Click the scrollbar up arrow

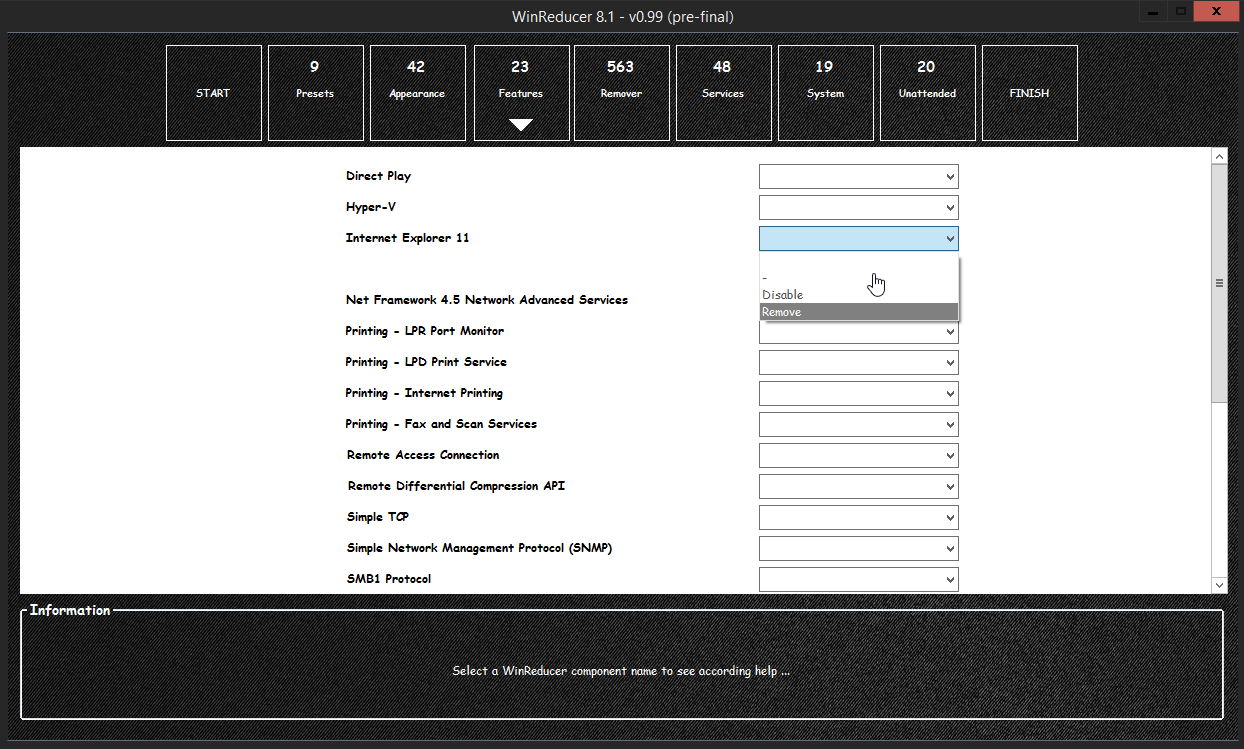pyautogui.click(x=1219, y=156)
